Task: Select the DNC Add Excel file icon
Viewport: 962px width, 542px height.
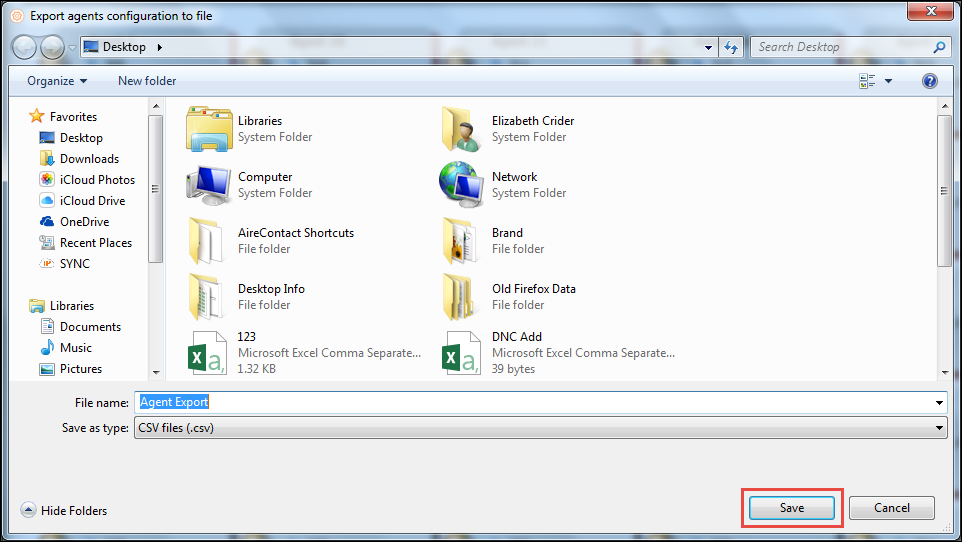Action: coord(461,352)
